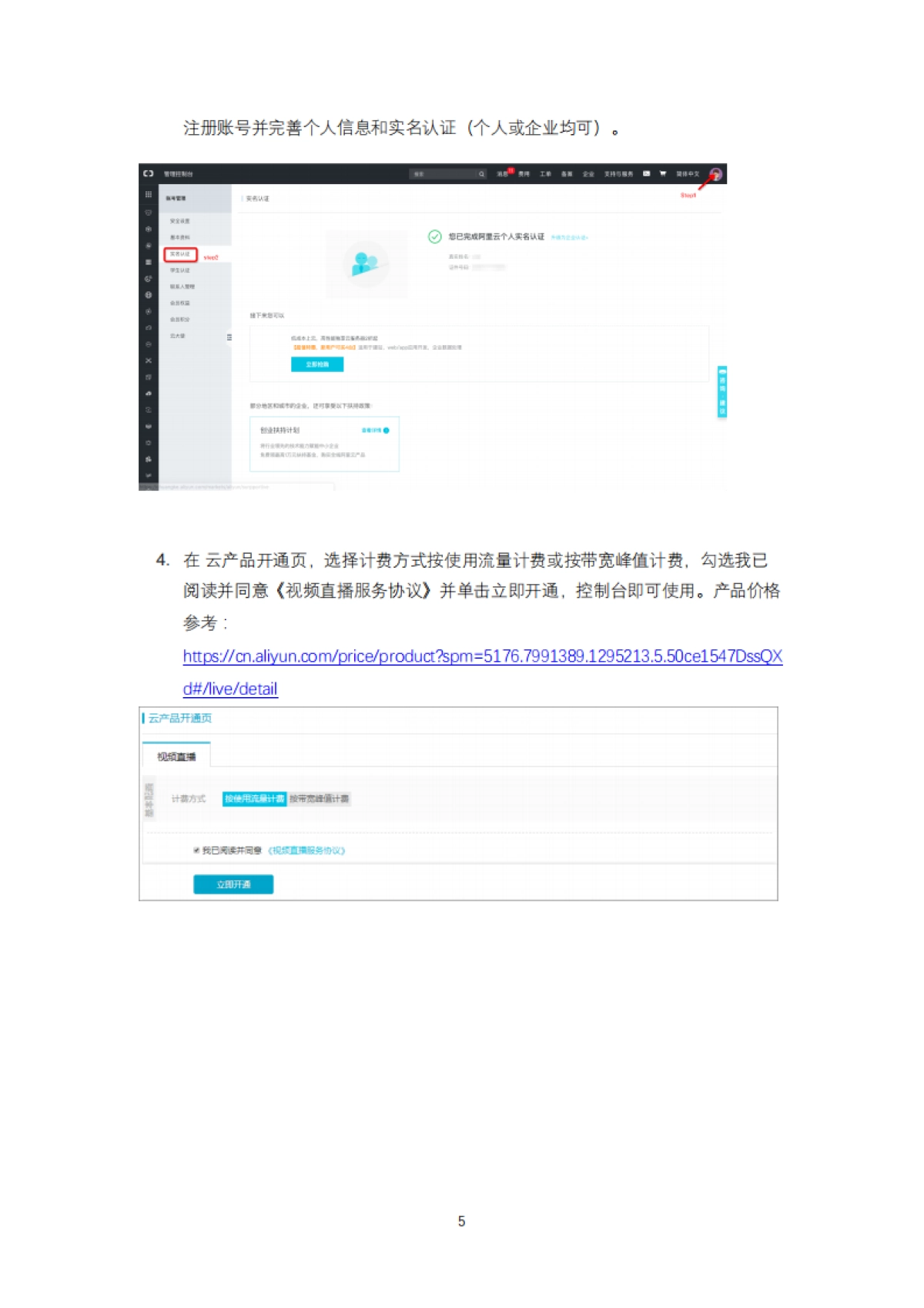Open 管理控制台 in the header
Viewport: 924px width, 1308px height.
[x=179, y=174]
